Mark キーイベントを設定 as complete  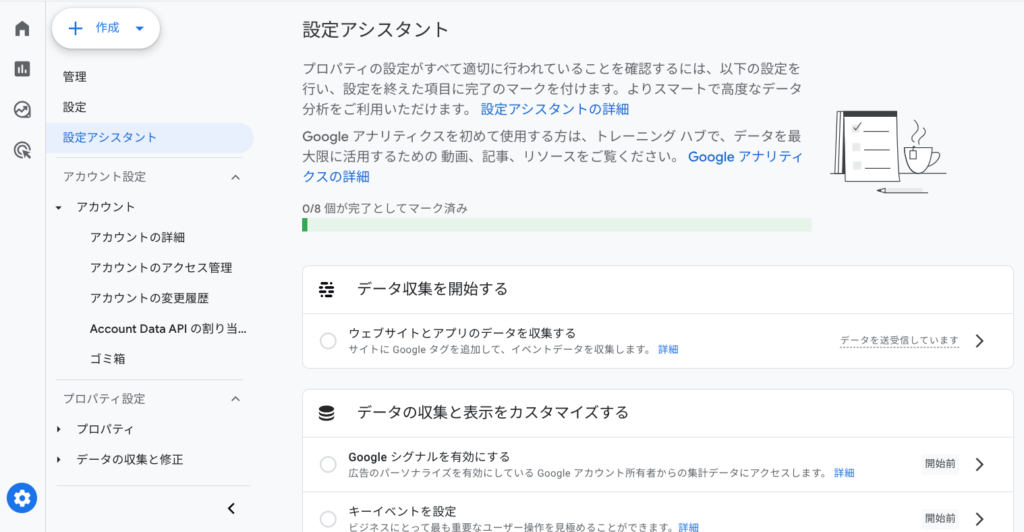coord(328,519)
